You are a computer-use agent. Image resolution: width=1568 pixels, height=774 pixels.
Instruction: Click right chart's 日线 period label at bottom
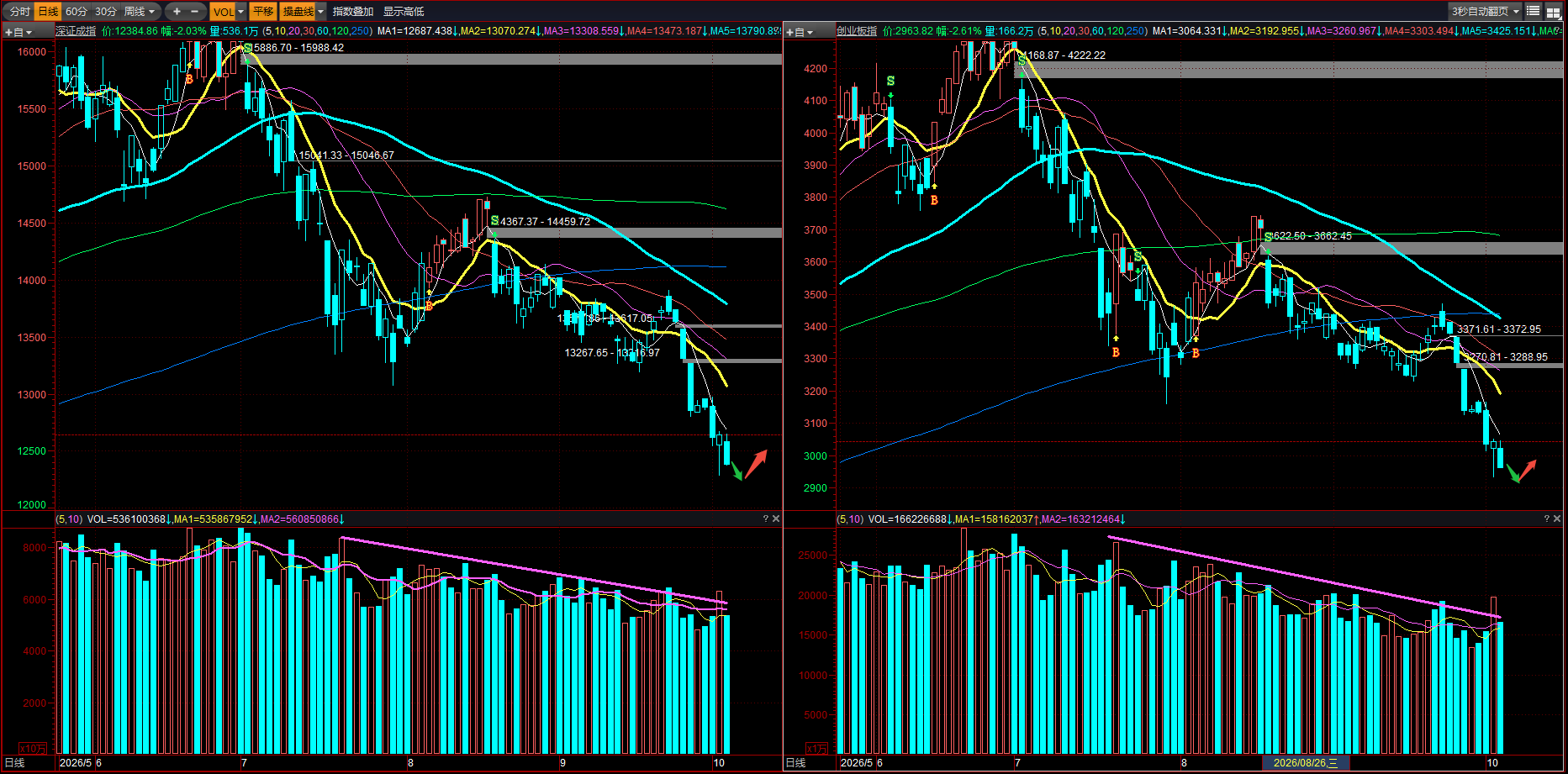coord(795,762)
